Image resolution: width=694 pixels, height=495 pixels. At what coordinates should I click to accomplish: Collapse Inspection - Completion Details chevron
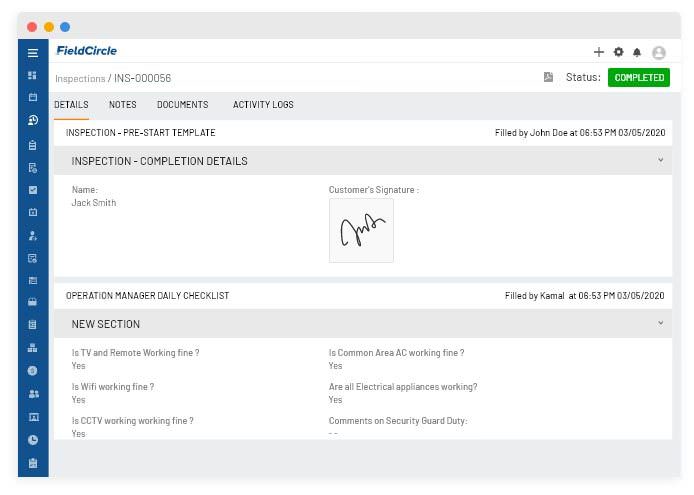(x=660, y=160)
